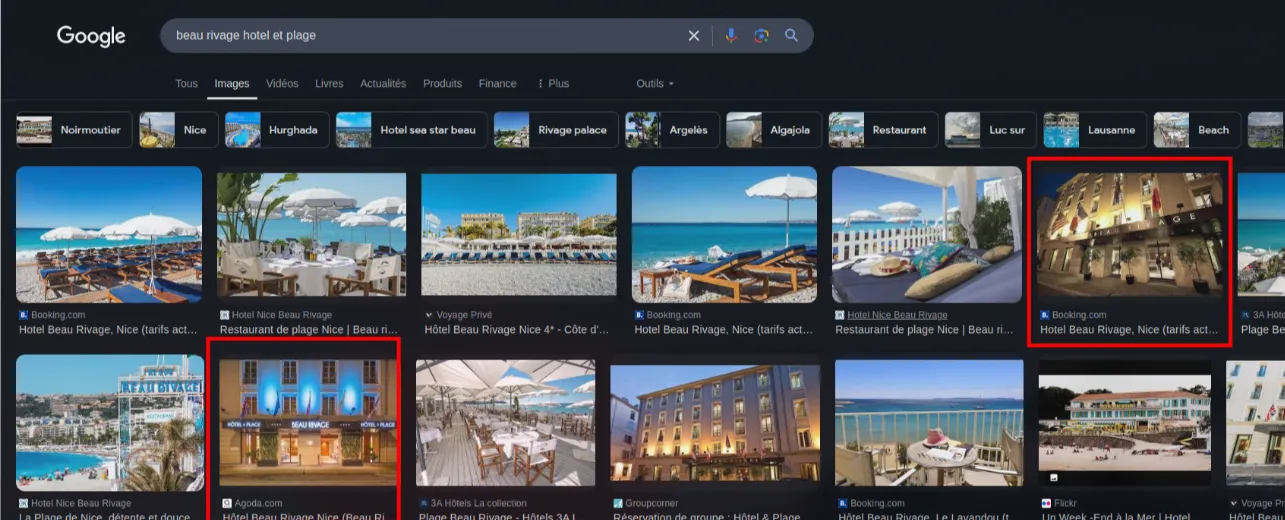
Task: Open the blue sunbeds and parasol image
Action: tap(724, 235)
